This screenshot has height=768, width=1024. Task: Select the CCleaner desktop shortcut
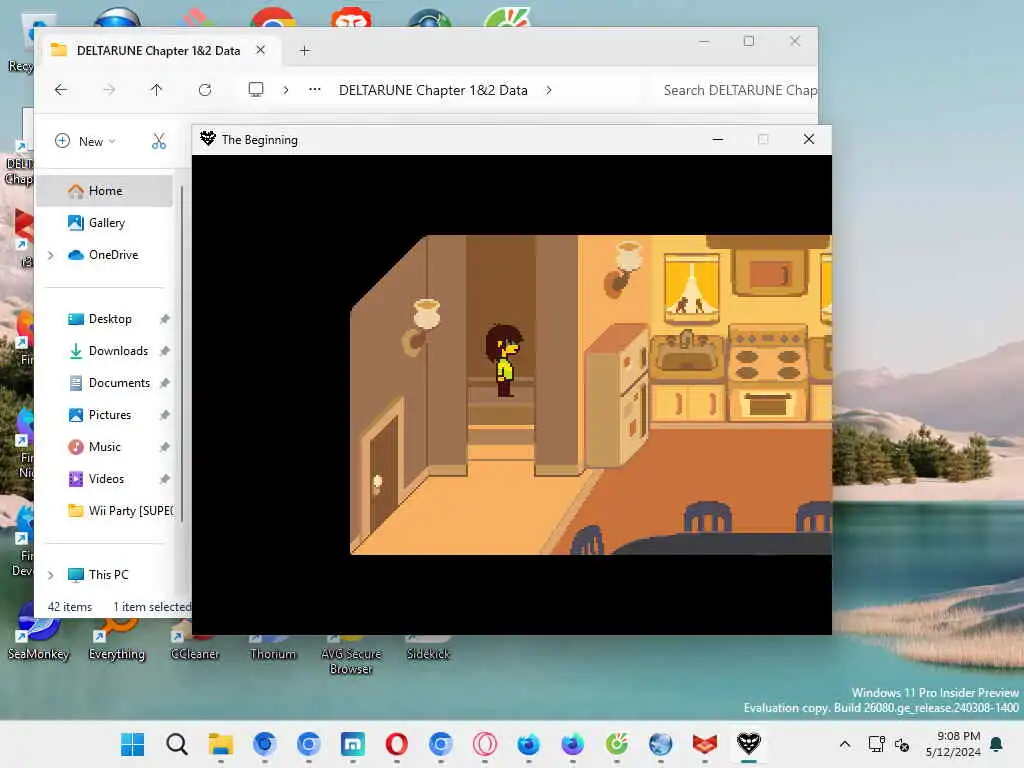(195, 642)
